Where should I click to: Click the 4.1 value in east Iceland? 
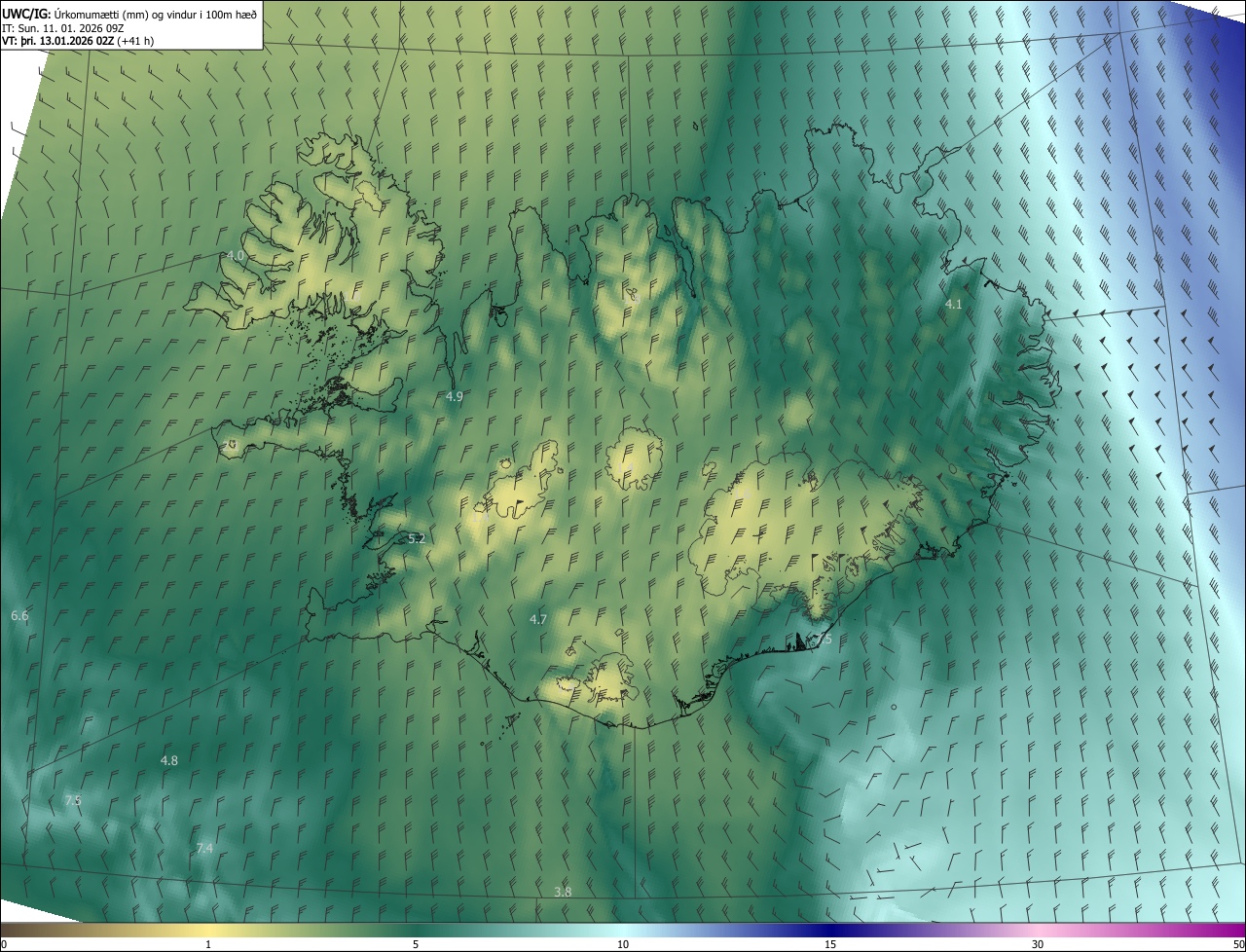click(x=954, y=305)
